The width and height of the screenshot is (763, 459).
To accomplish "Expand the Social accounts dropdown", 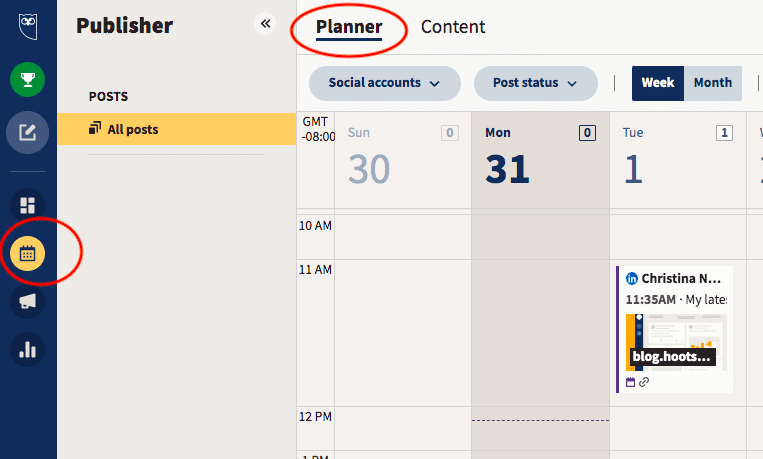I will (x=384, y=83).
